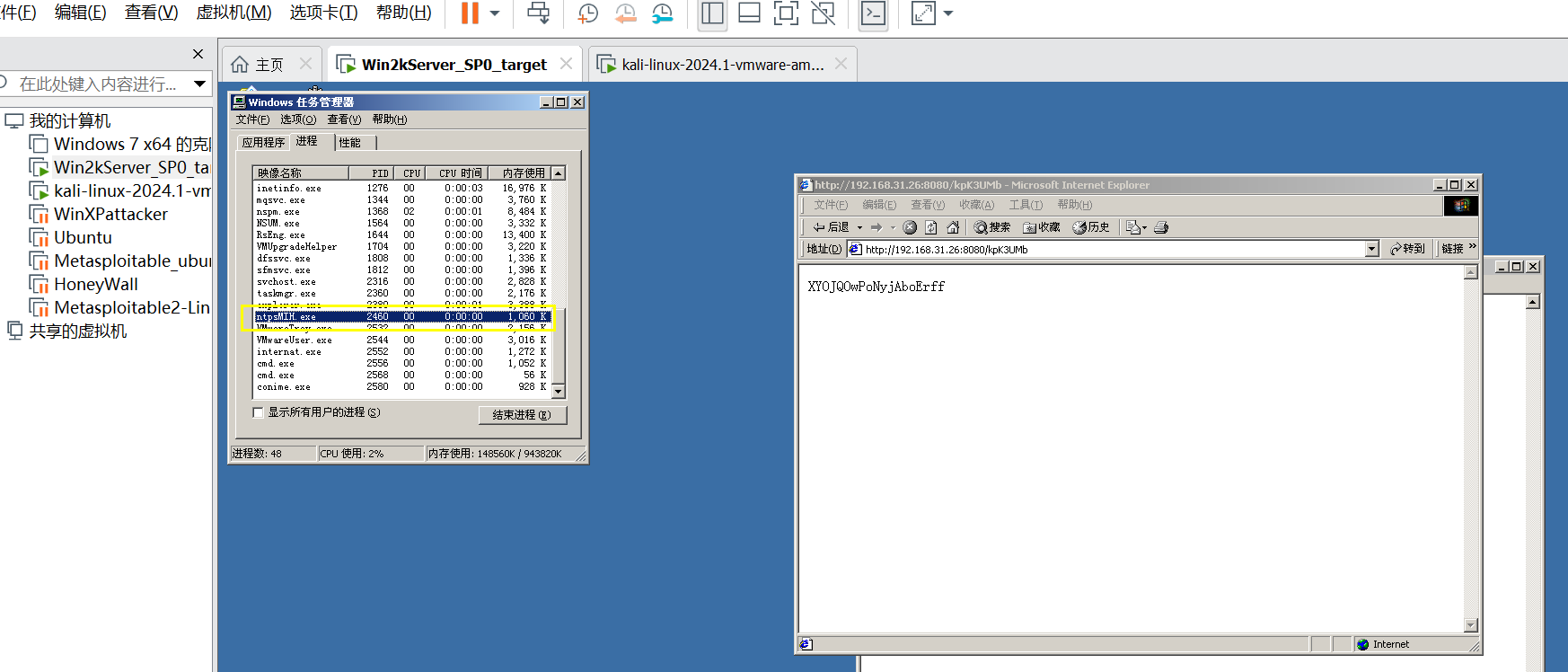Expand the IE address bar dropdown
This screenshot has width=1568, height=672.
(x=1371, y=249)
